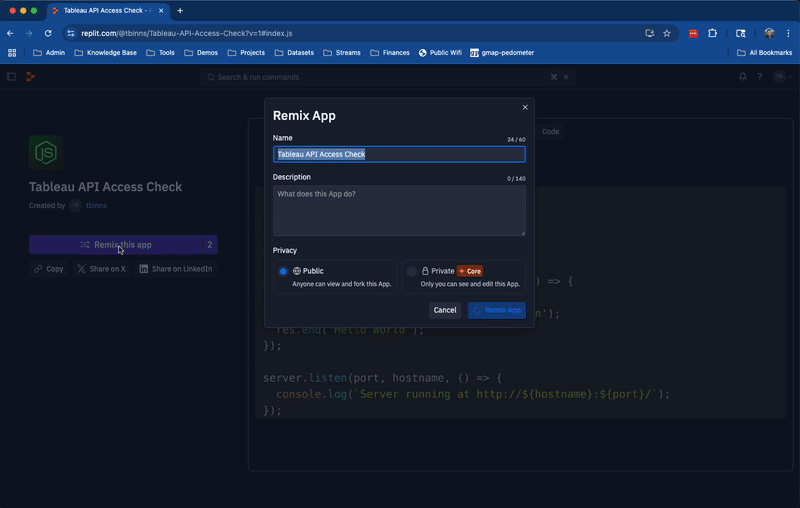Click the Cancel button
Viewport: 800px width, 508px height.
click(x=445, y=310)
